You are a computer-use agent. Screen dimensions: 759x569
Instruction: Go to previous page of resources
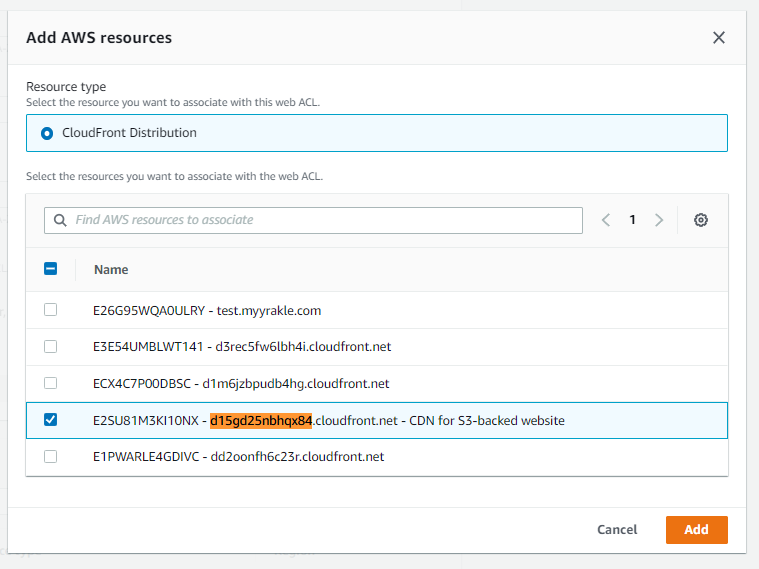pyautogui.click(x=606, y=220)
